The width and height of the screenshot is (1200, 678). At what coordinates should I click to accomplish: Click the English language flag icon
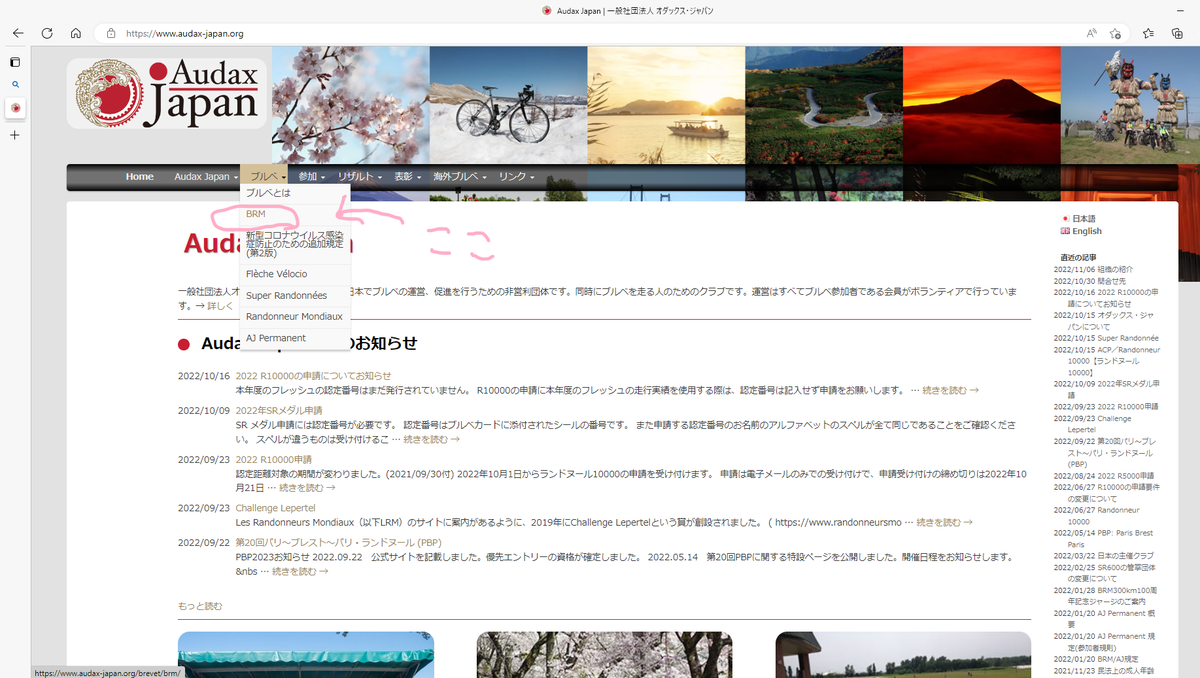click(x=1065, y=231)
